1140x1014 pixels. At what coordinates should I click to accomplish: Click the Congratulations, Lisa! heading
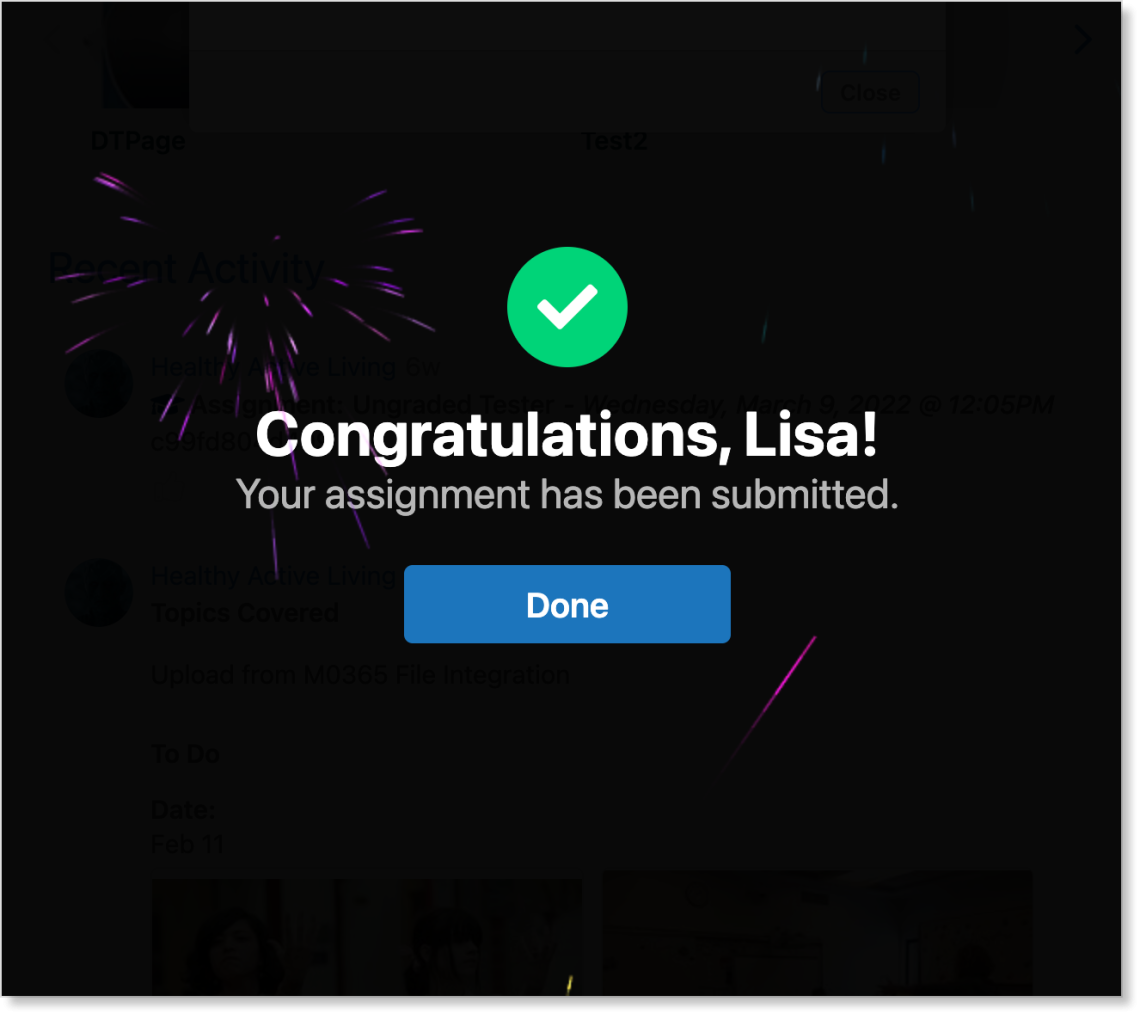(567, 435)
